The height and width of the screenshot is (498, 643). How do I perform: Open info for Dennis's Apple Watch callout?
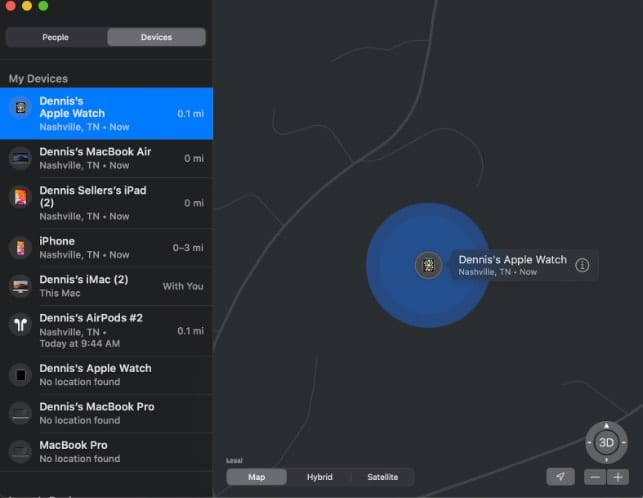point(582,265)
